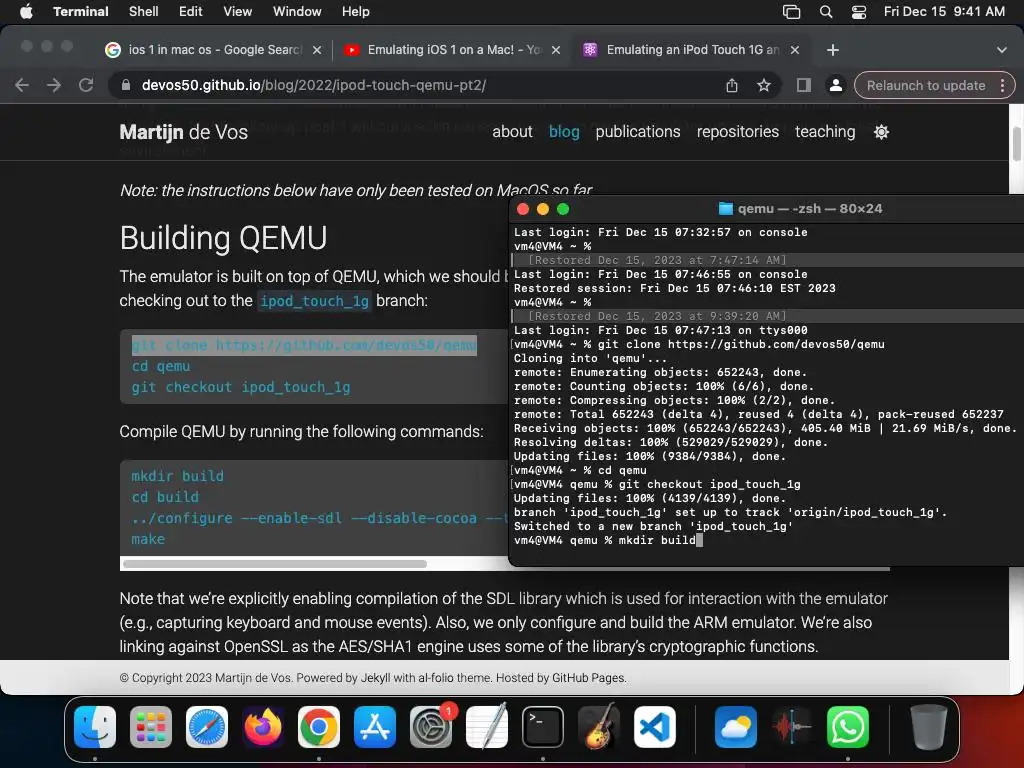The image size is (1024, 768).
Task: Share this page from address bar
Action: (x=732, y=85)
